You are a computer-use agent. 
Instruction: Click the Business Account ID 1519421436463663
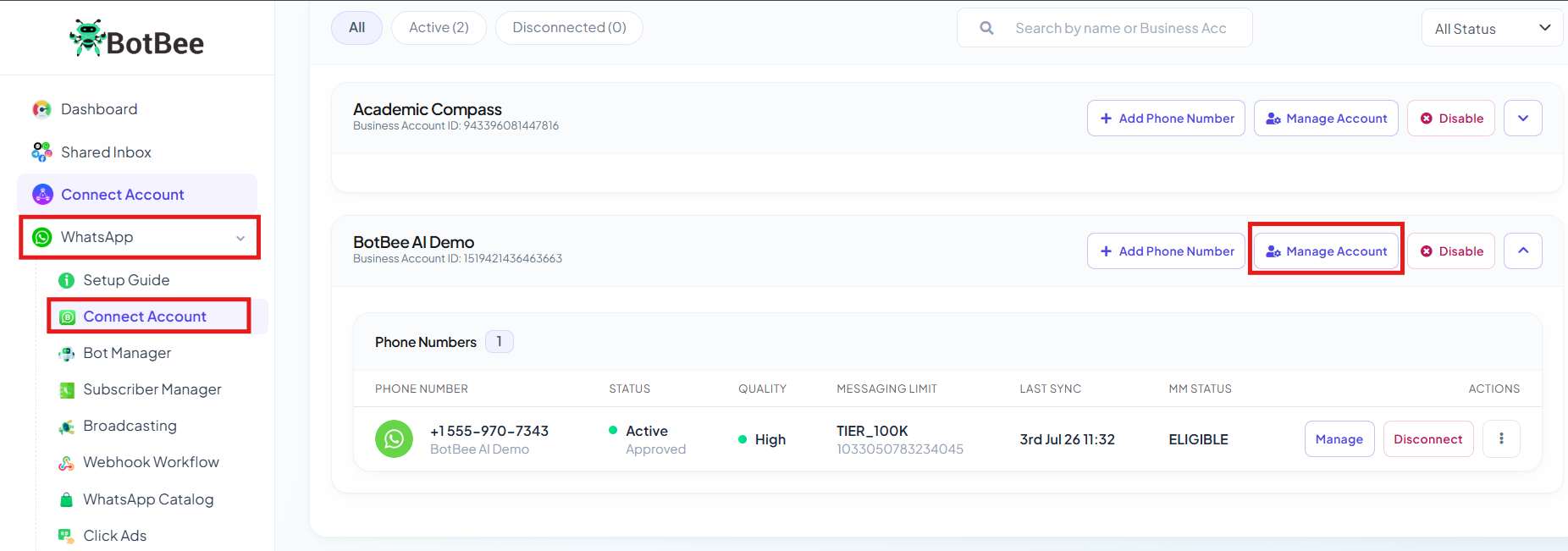pyautogui.click(x=457, y=259)
